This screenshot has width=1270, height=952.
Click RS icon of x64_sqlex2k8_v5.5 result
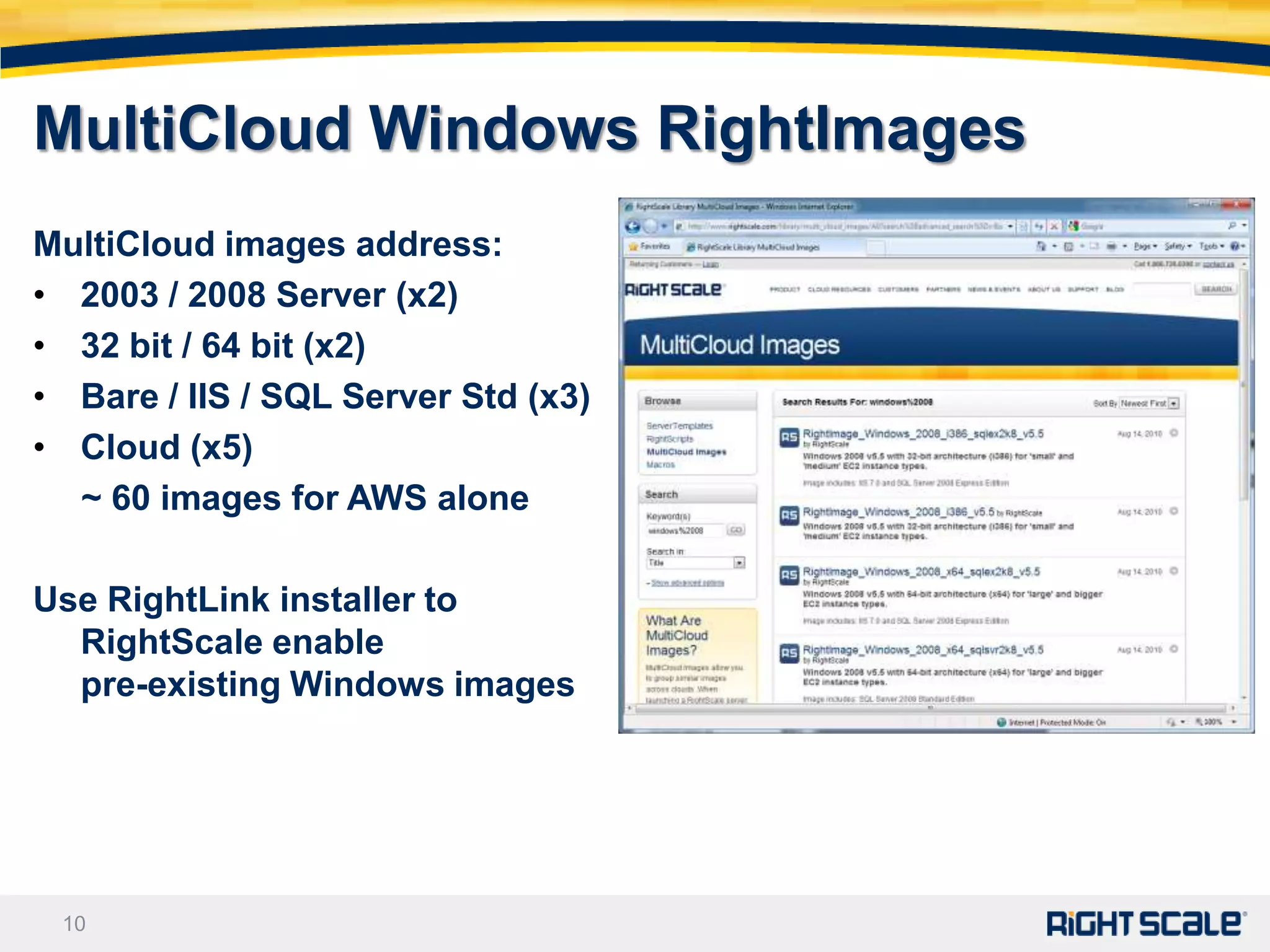[x=789, y=575]
